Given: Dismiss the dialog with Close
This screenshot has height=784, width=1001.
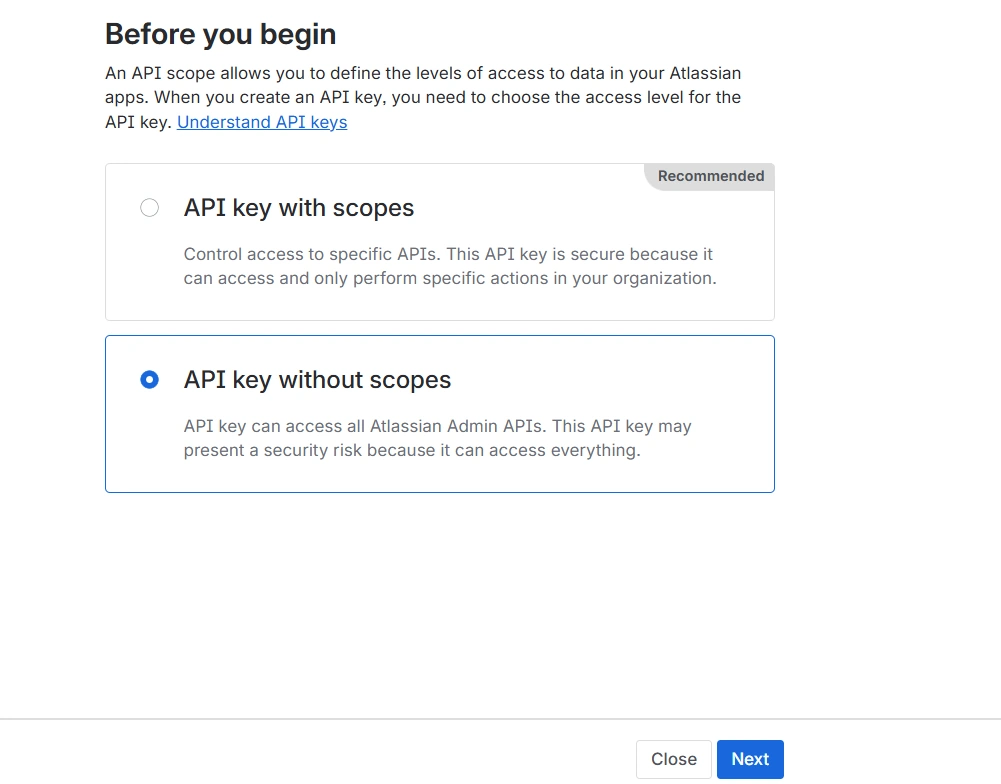Looking at the screenshot, I should tap(673, 759).
